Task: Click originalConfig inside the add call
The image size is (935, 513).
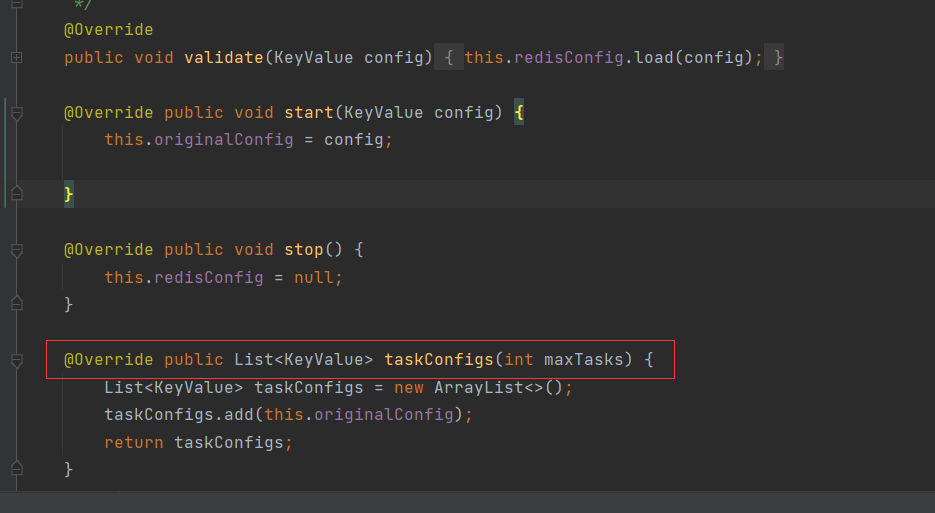Action: [384, 415]
